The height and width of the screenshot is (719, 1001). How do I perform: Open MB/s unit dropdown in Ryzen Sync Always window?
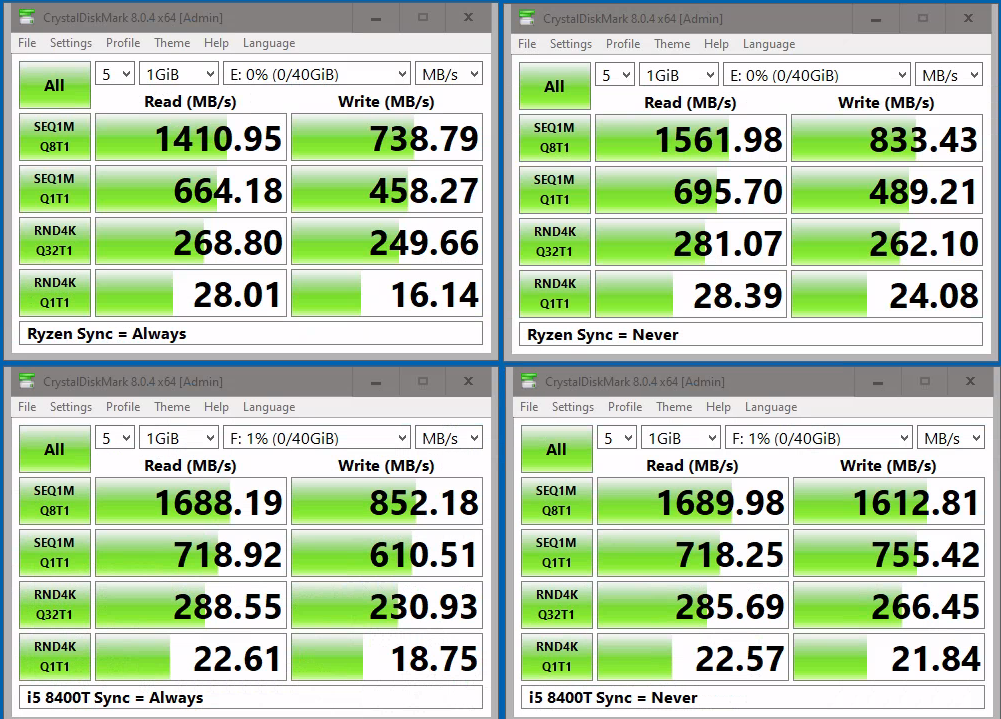pyautogui.click(x=449, y=74)
